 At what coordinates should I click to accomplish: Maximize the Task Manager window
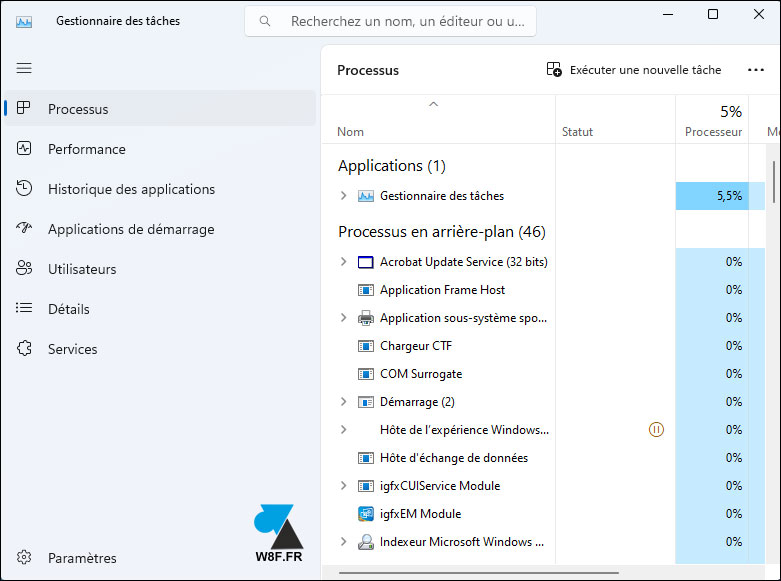pos(713,14)
